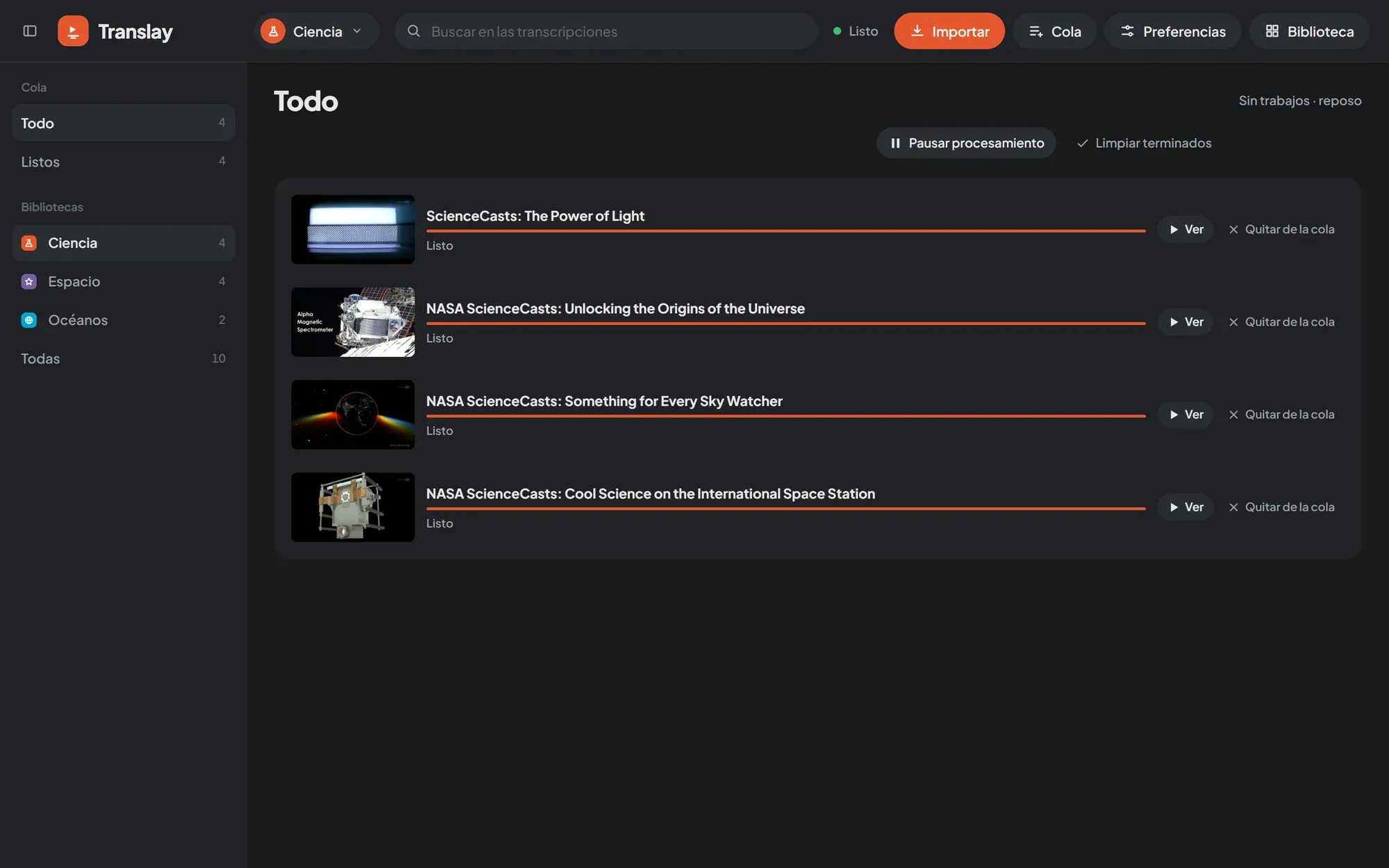The width and height of the screenshot is (1389, 868).
Task: Select Todas libraries
Action: coord(124,359)
